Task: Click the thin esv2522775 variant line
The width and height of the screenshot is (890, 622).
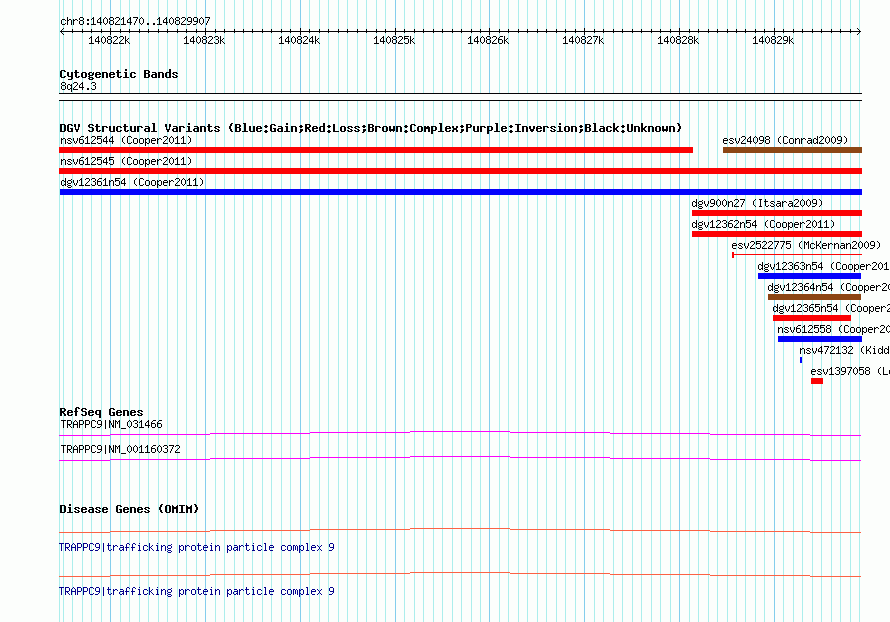Action: click(797, 255)
